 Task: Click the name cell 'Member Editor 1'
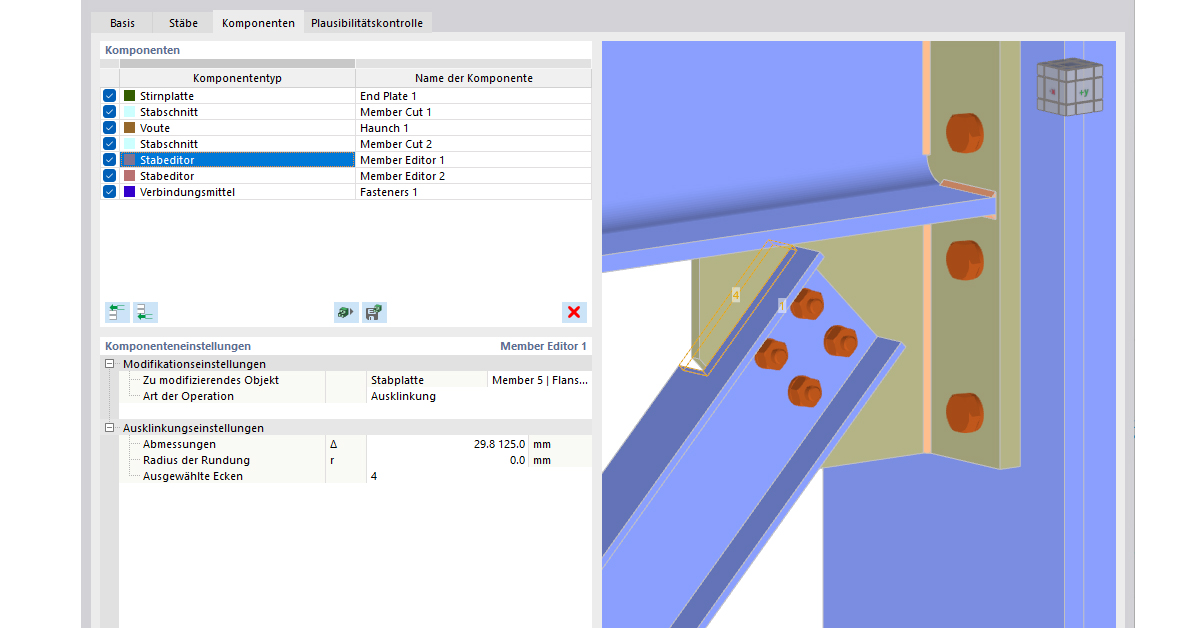click(x=473, y=160)
